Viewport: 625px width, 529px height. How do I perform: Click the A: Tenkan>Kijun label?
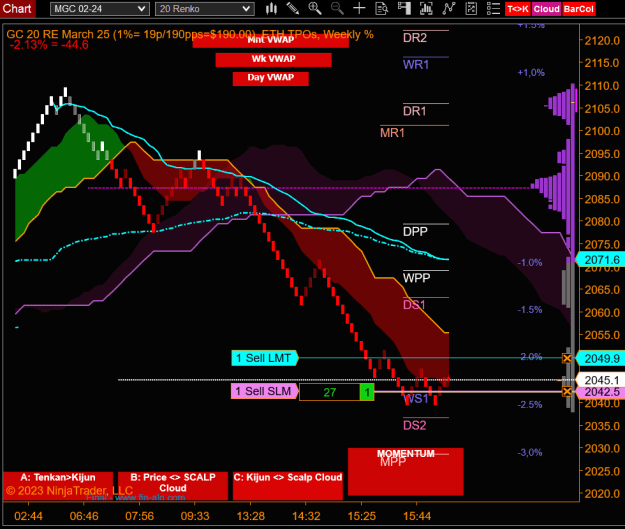pyautogui.click(x=58, y=486)
